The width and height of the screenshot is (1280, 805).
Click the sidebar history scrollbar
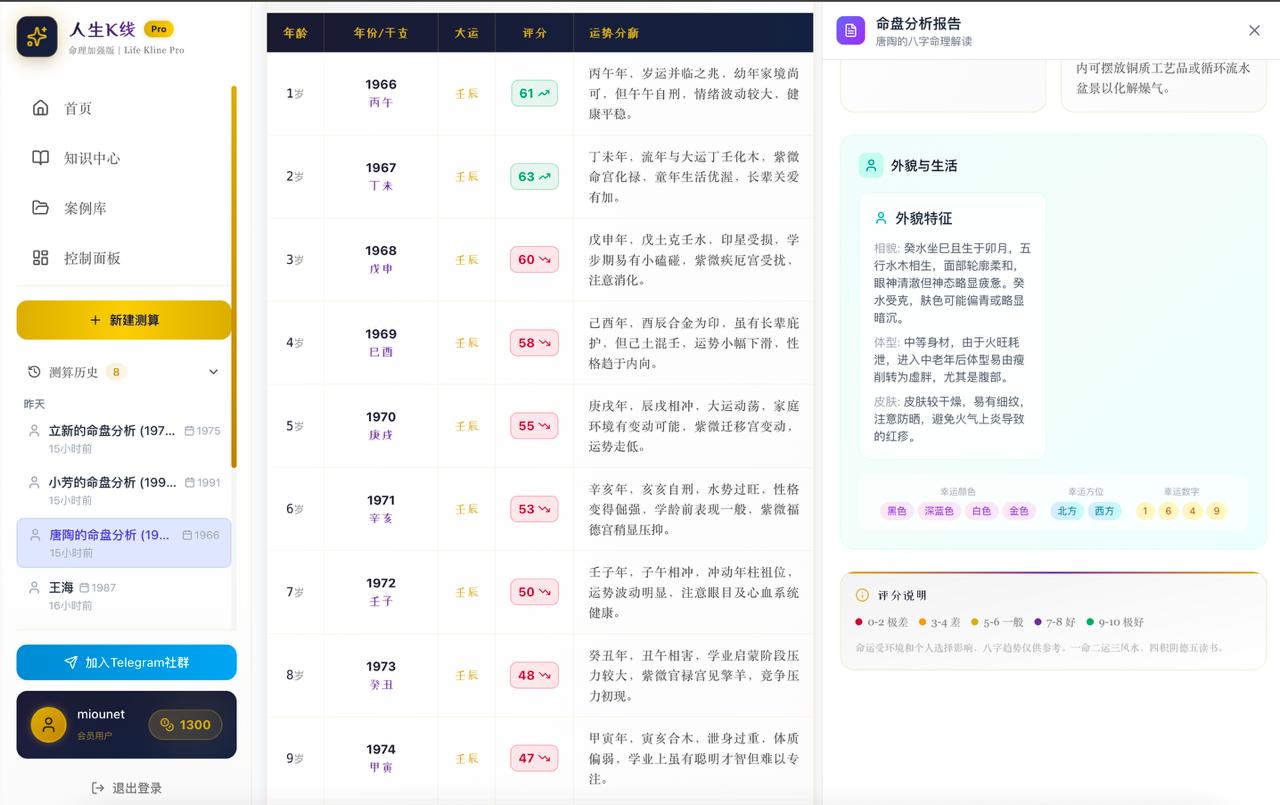click(x=234, y=277)
